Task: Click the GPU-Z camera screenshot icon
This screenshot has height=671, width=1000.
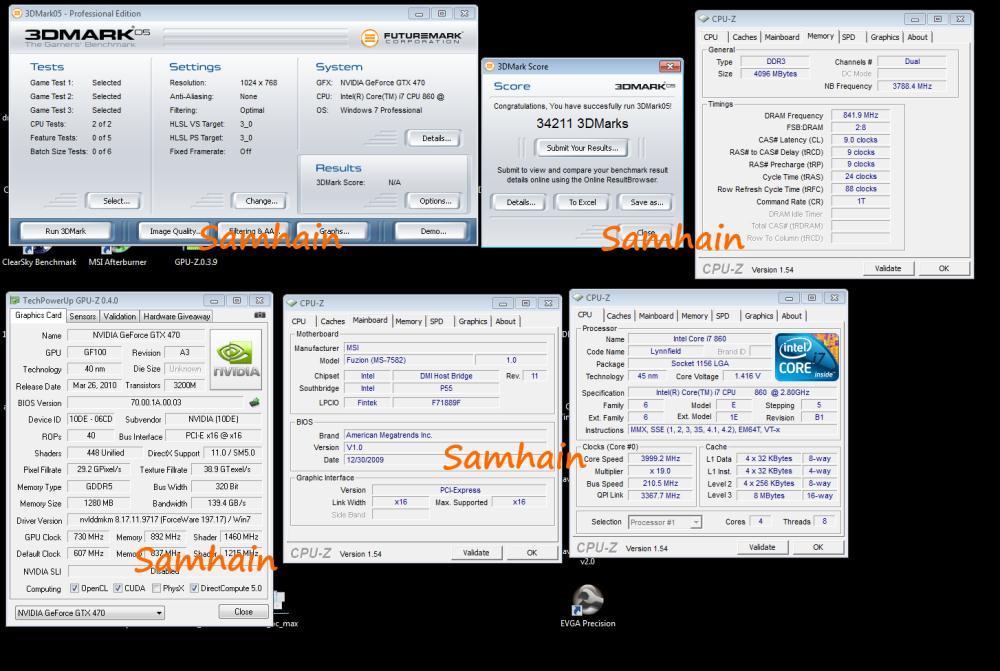Action: (x=260, y=315)
